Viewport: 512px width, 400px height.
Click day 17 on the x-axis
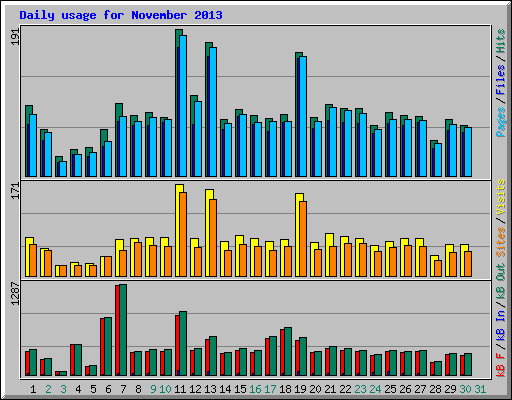click(270, 389)
